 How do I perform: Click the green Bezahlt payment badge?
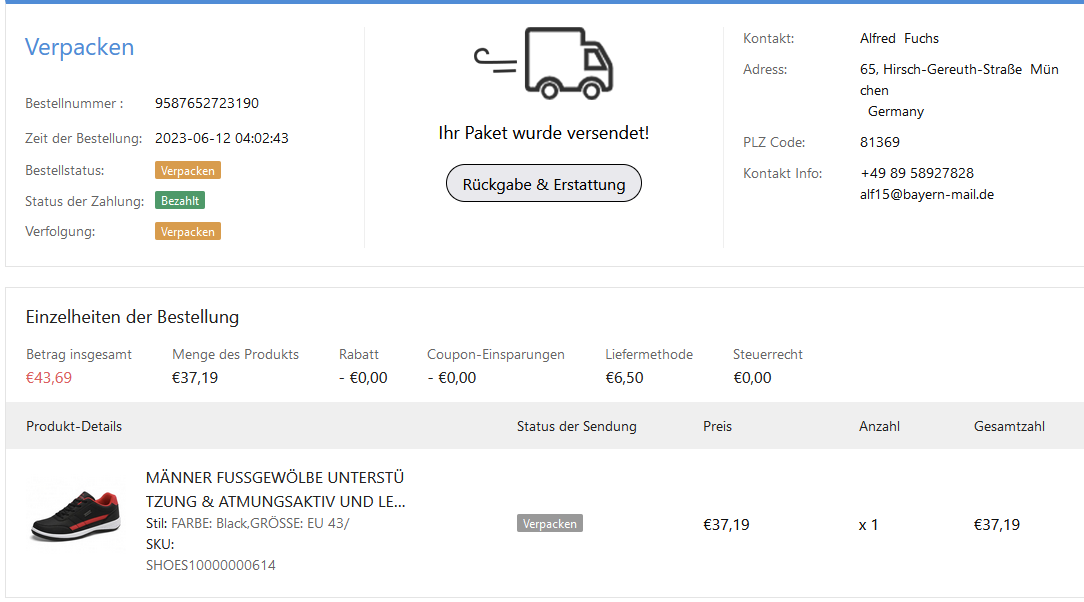[x=179, y=201]
